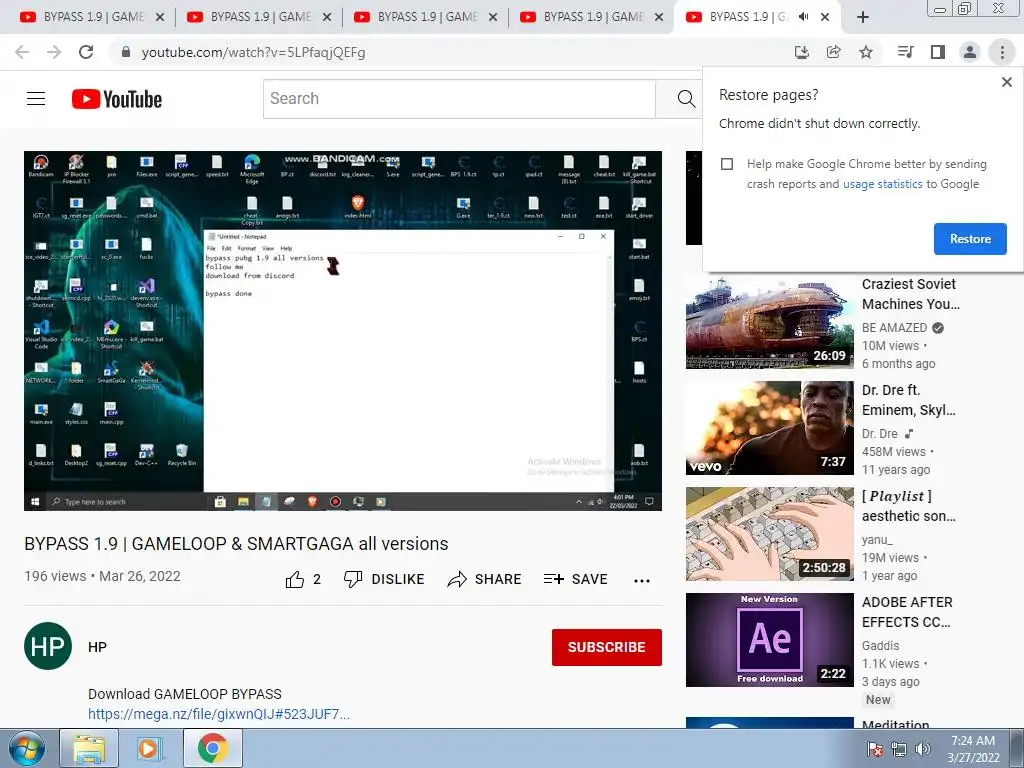Screen dimensions: 1024x768
Task: Open the YouTube hamburger guide menu
Action: coord(36,99)
